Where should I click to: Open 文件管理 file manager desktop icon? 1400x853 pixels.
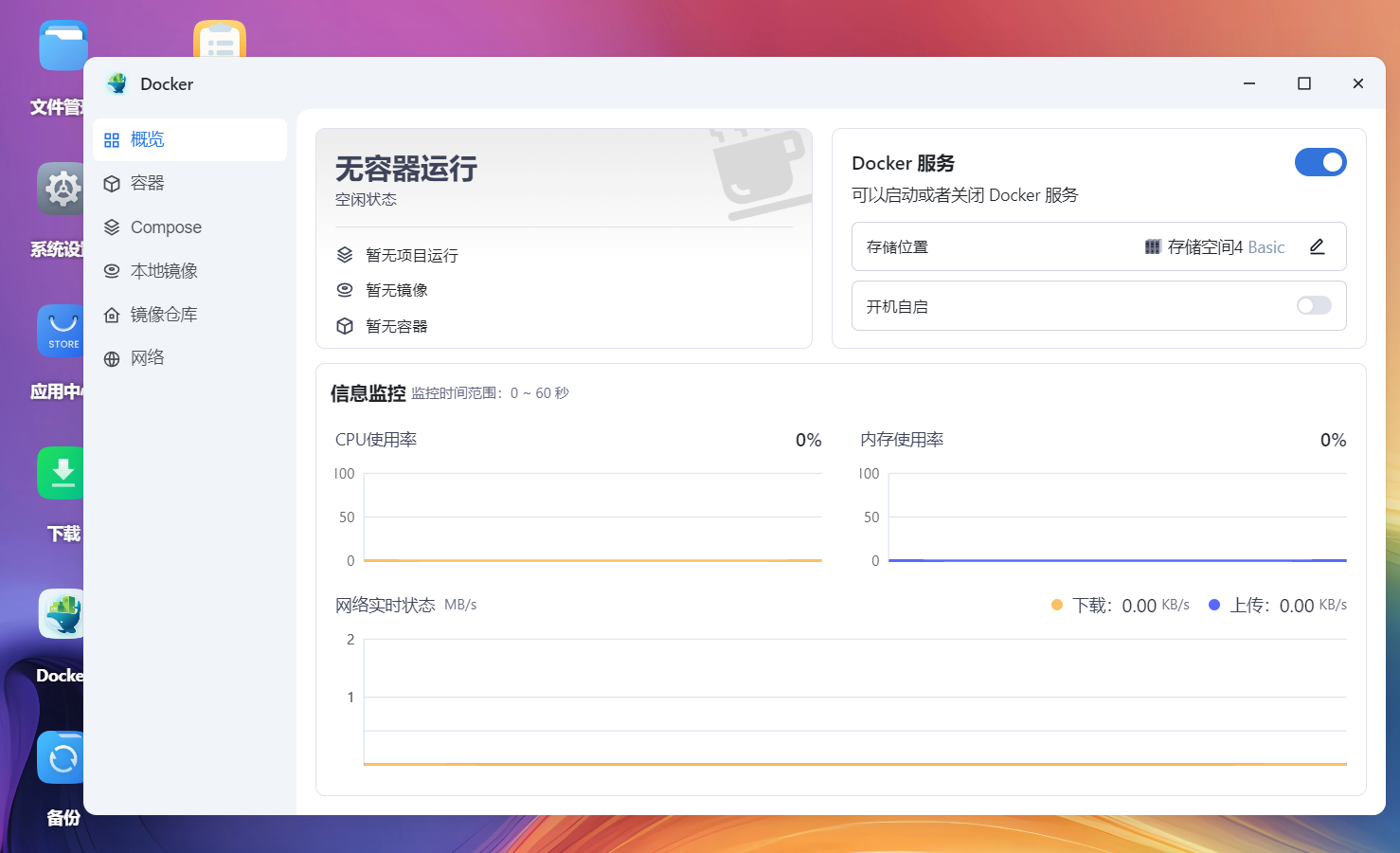click(x=63, y=45)
